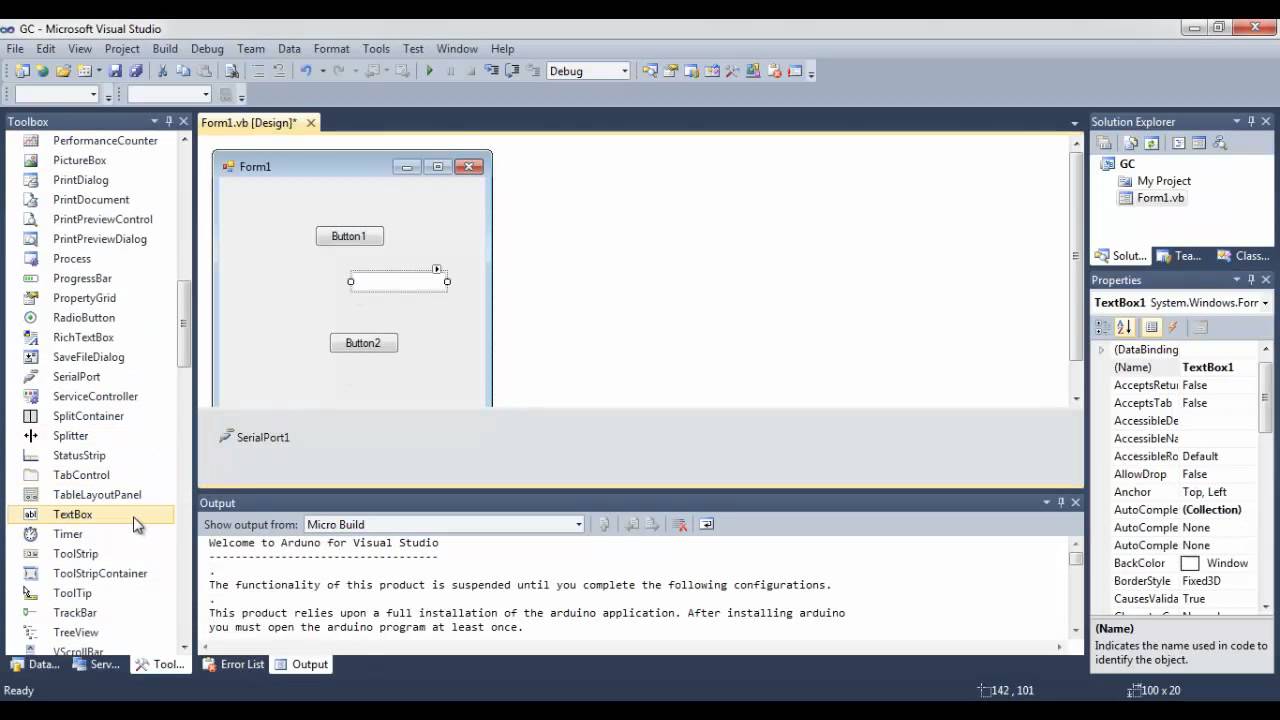Toggle auto-hide pin on Properties panel
The image size is (1280, 720).
pos(1251,280)
